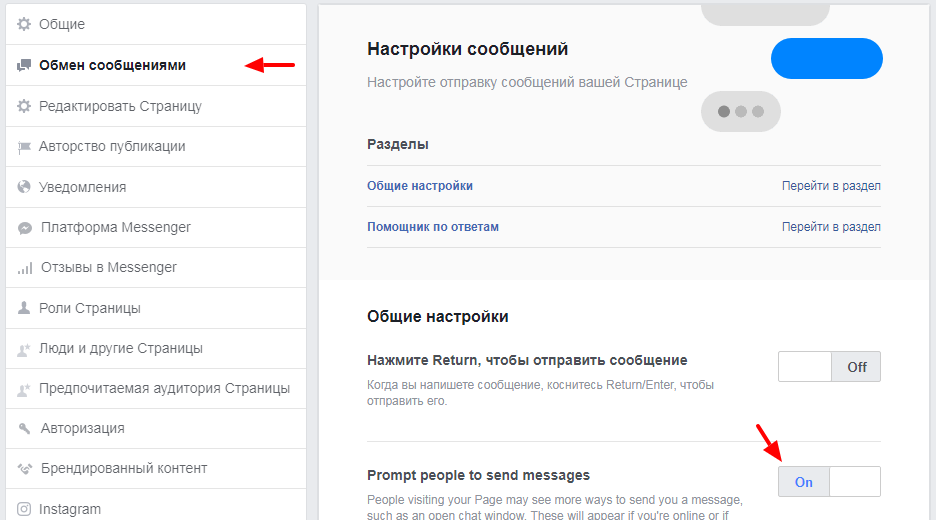Click 'Настройте отправку сообщений вашей Странице' text
The height and width of the screenshot is (520, 936).
527,82
